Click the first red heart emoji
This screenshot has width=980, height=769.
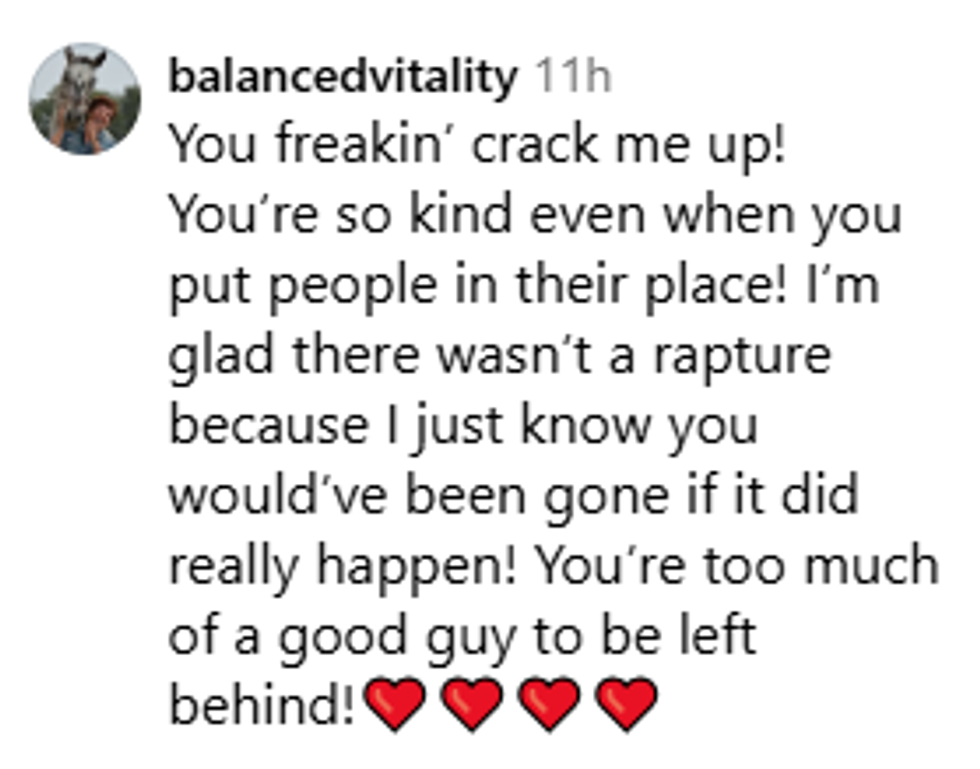coord(394,704)
